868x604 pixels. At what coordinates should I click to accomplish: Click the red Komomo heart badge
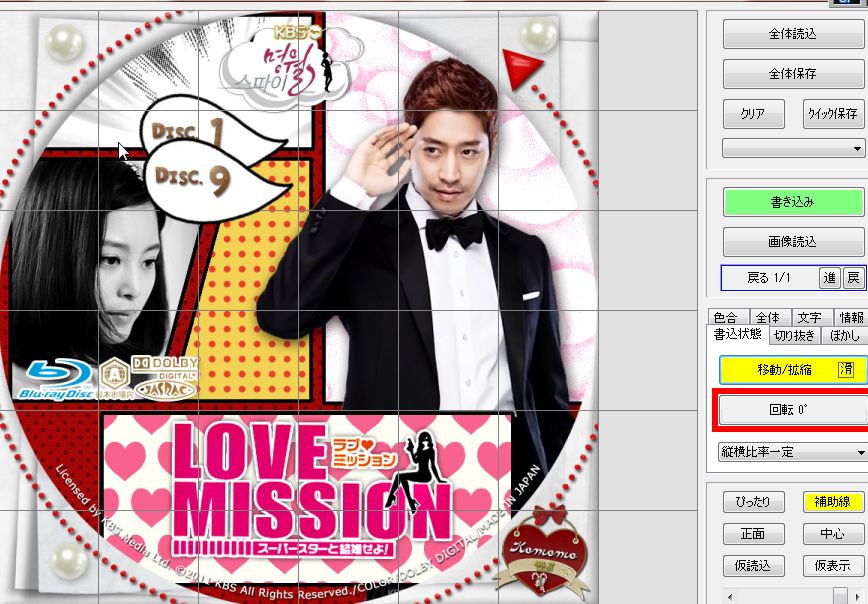[544, 551]
